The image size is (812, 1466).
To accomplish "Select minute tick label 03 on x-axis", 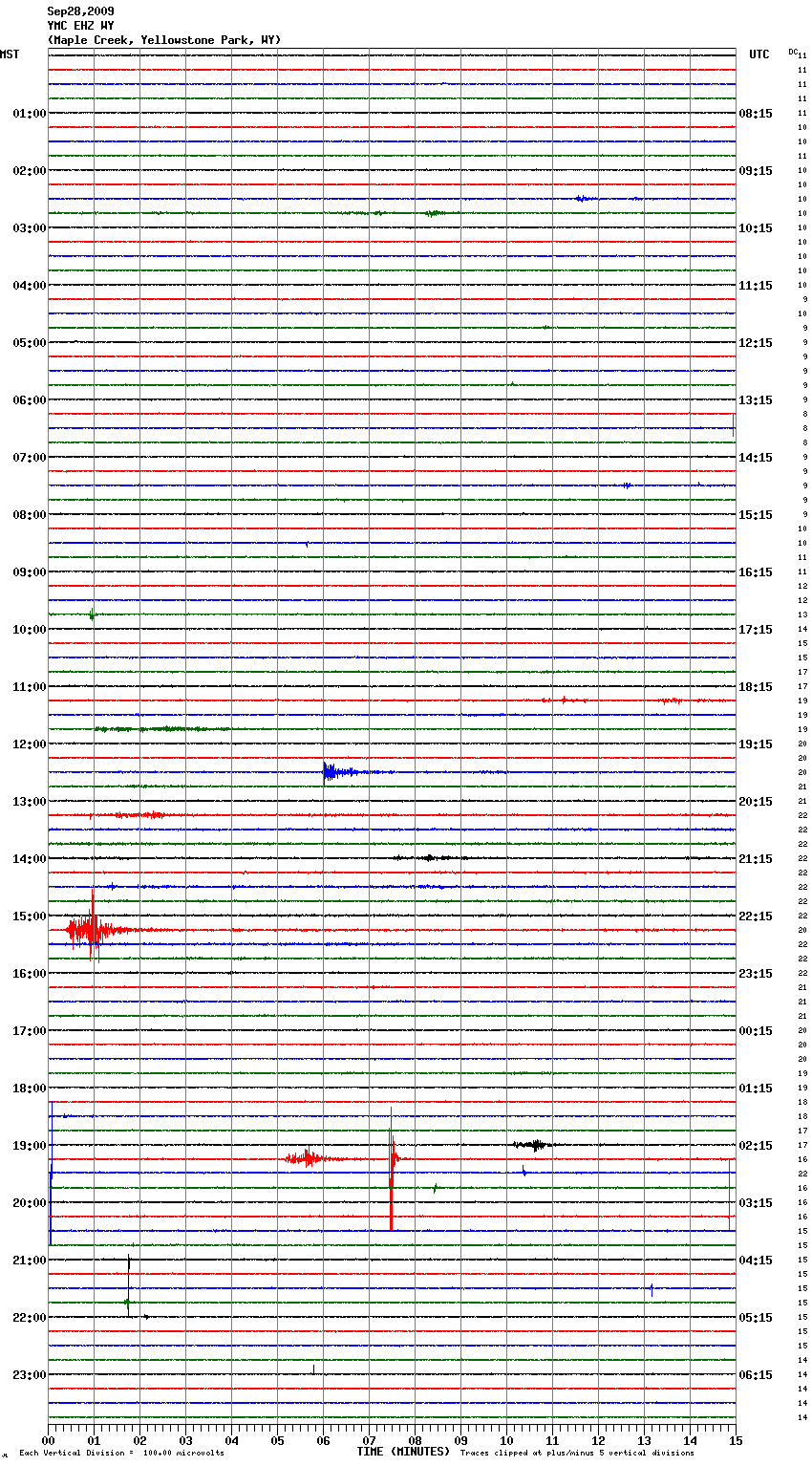I will coord(185,1440).
